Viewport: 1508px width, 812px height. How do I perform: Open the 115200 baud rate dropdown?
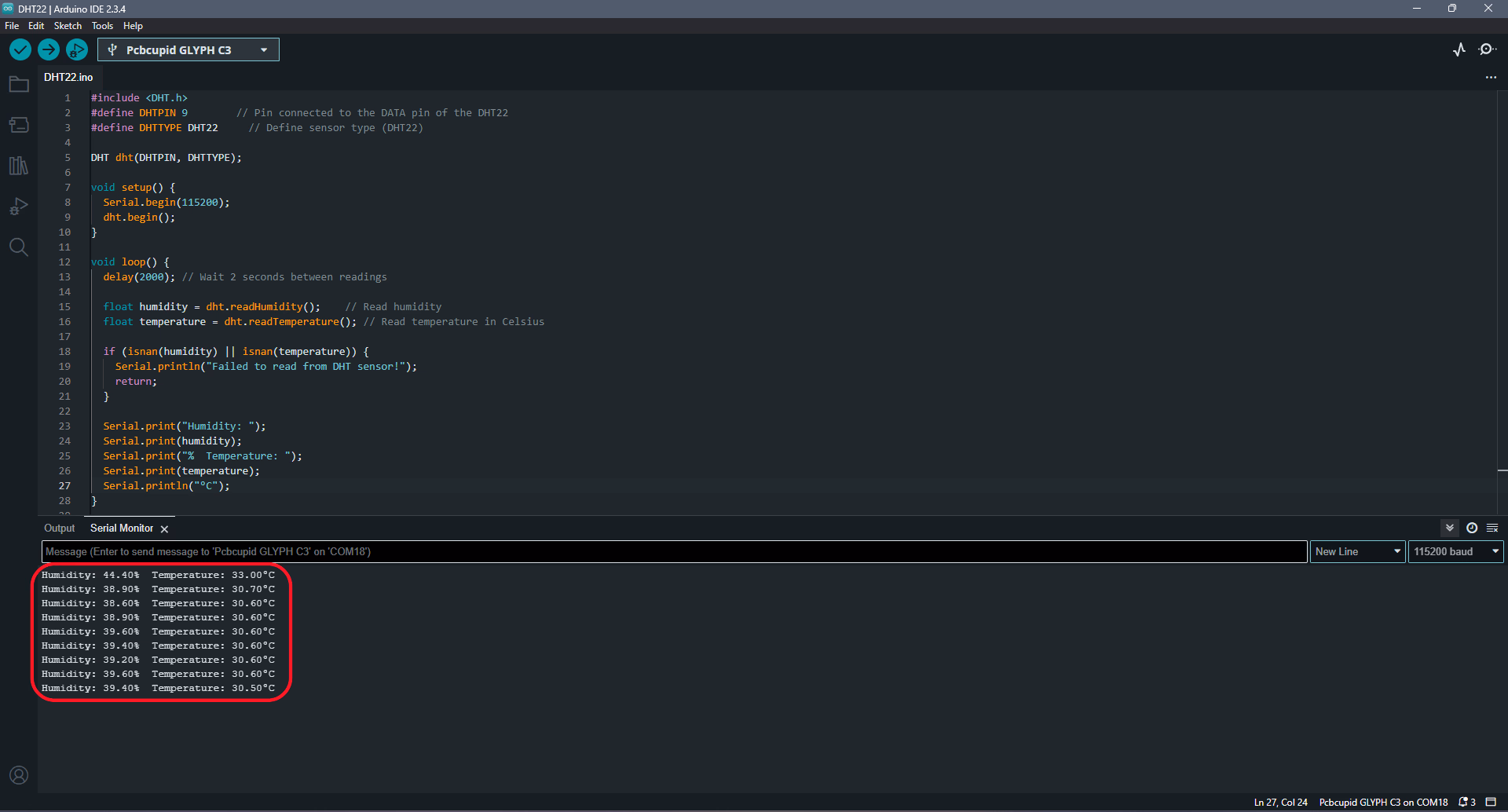pos(1455,551)
